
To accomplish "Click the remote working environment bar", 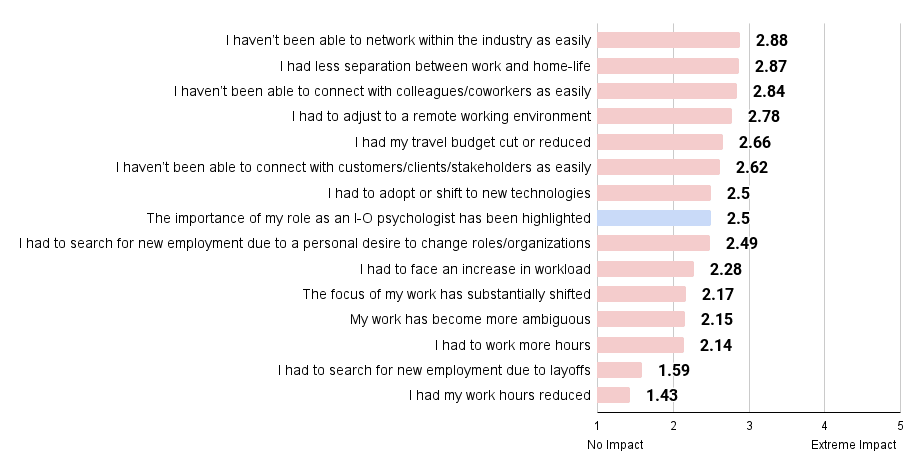I will 665,116.
